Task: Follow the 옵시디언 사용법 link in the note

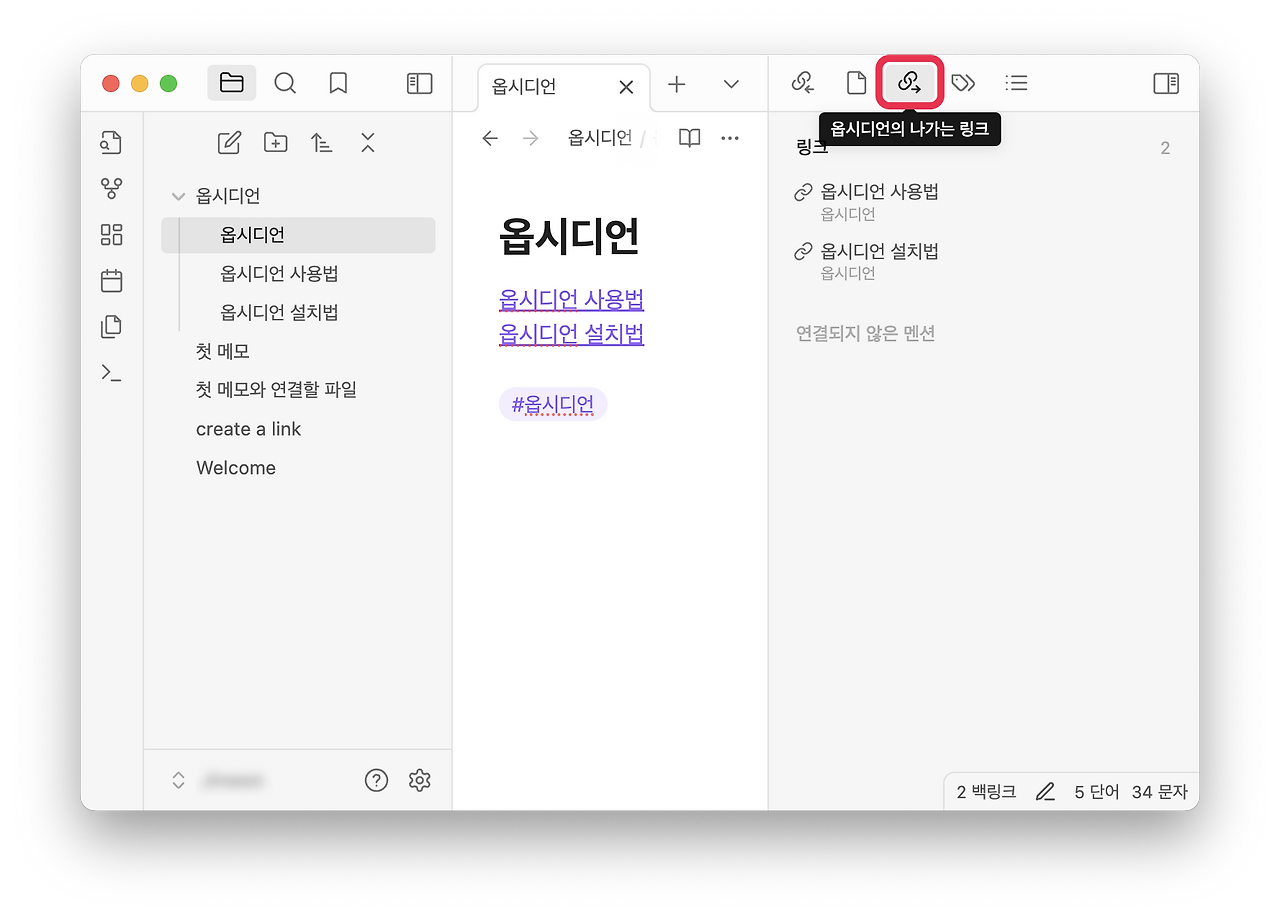Action: click(571, 300)
